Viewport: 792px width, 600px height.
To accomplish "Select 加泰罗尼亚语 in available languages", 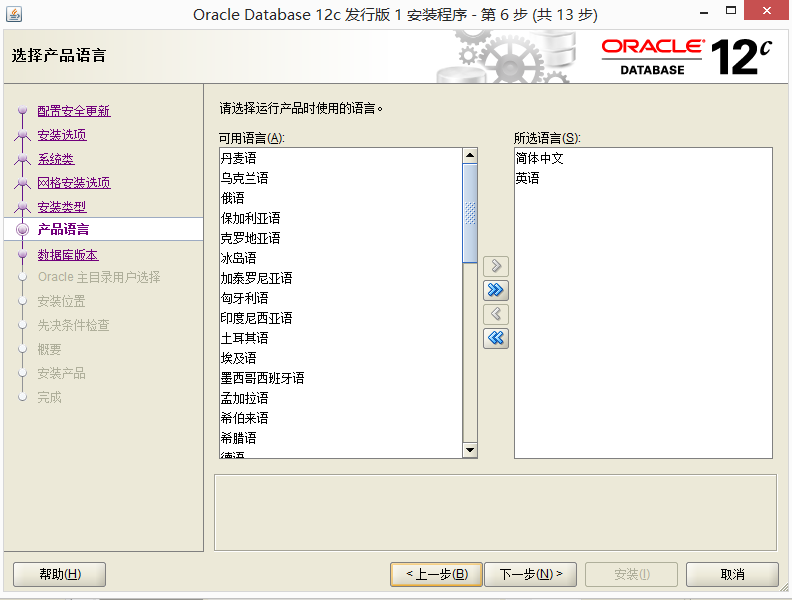I will (341, 278).
